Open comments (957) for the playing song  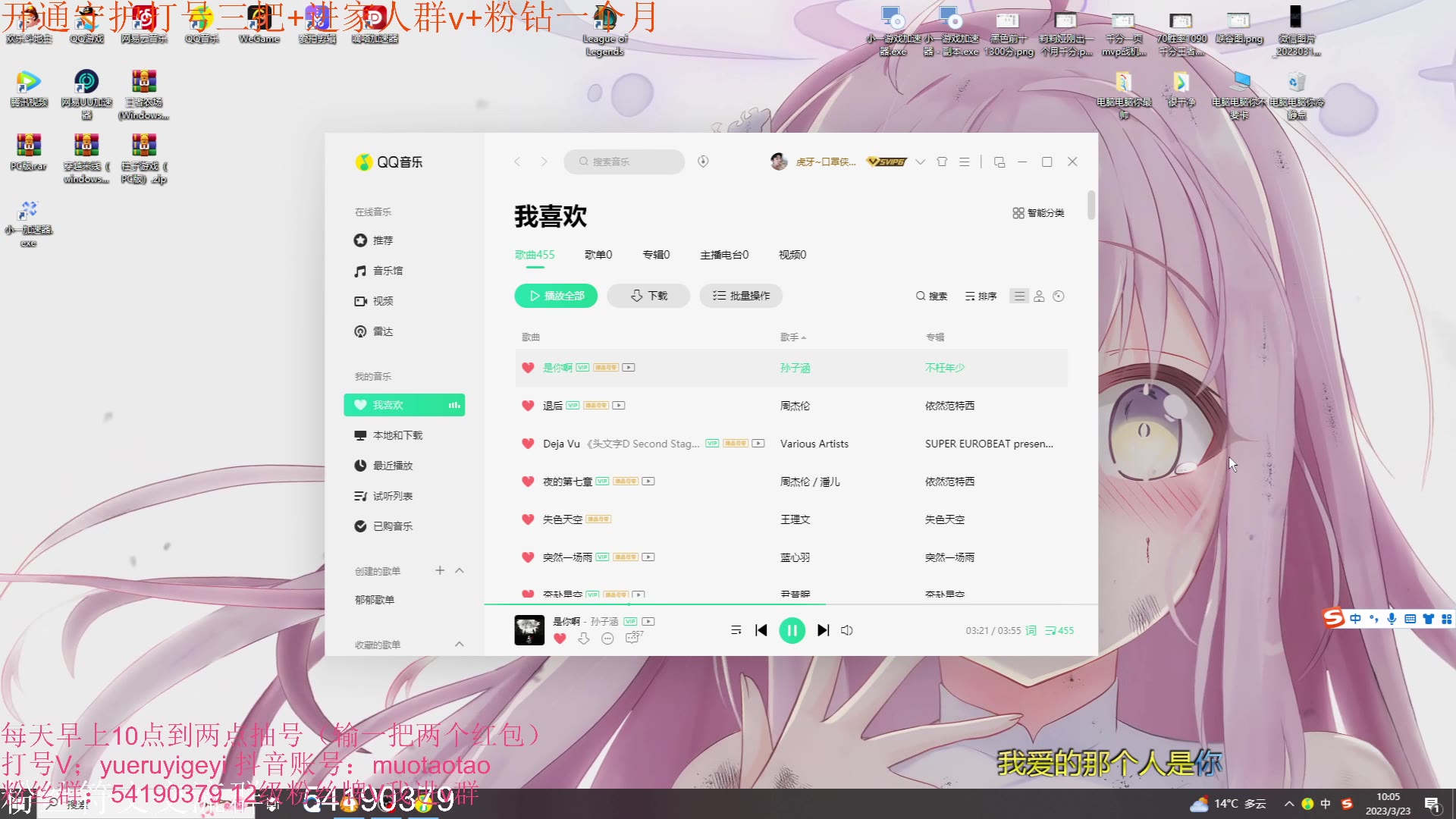tap(633, 638)
